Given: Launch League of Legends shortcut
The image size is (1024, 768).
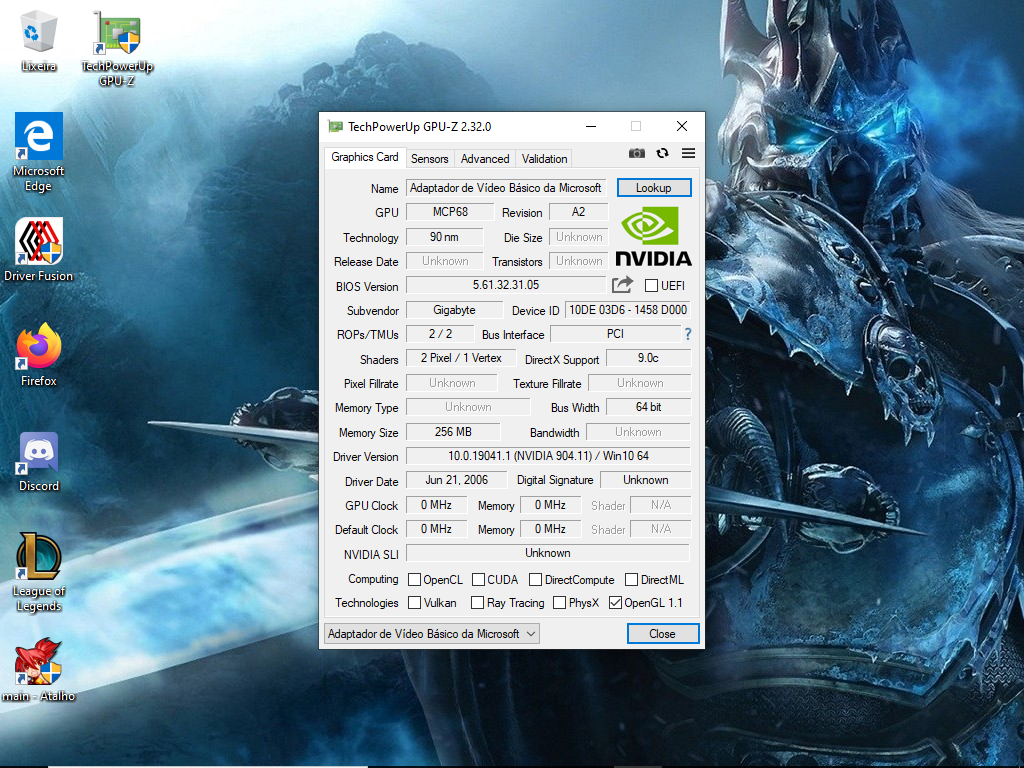Looking at the screenshot, I should pyautogui.click(x=39, y=572).
